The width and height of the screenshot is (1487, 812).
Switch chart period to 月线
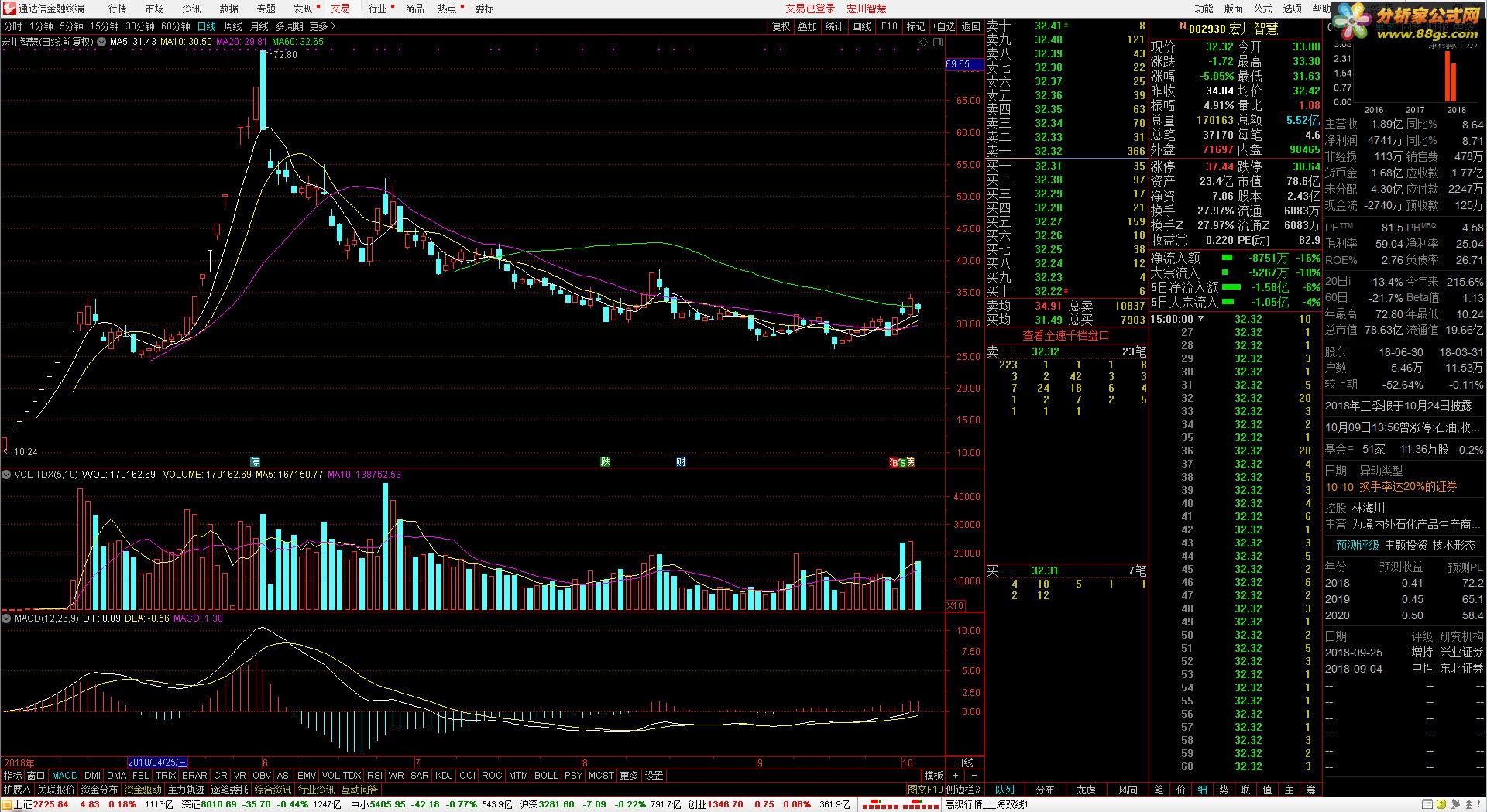point(259,26)
